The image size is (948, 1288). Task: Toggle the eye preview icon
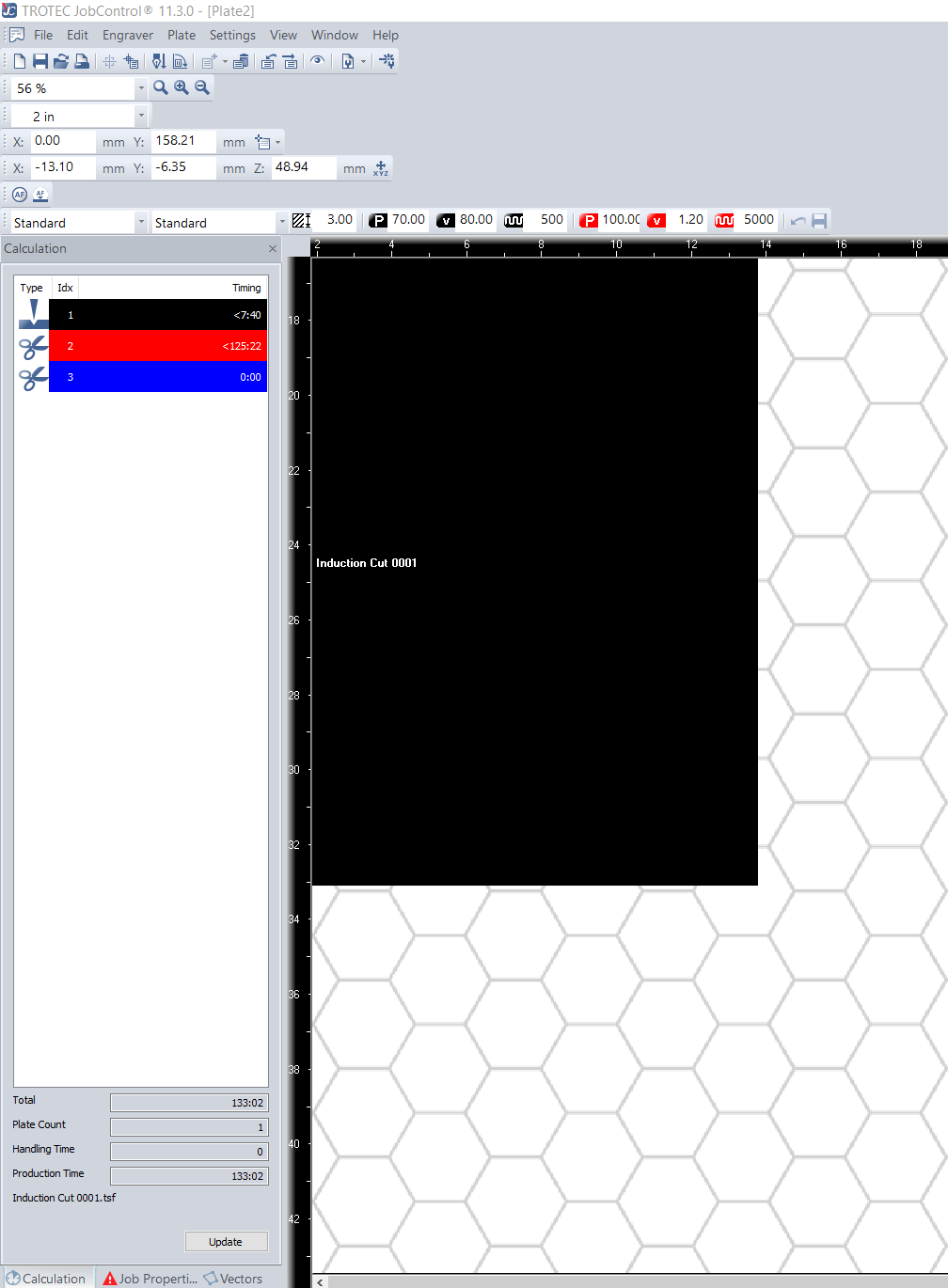point(318,62)
